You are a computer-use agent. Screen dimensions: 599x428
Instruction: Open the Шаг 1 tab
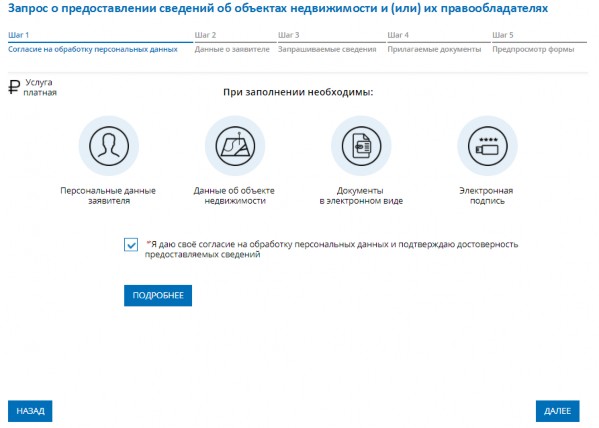tap(100, 42)
